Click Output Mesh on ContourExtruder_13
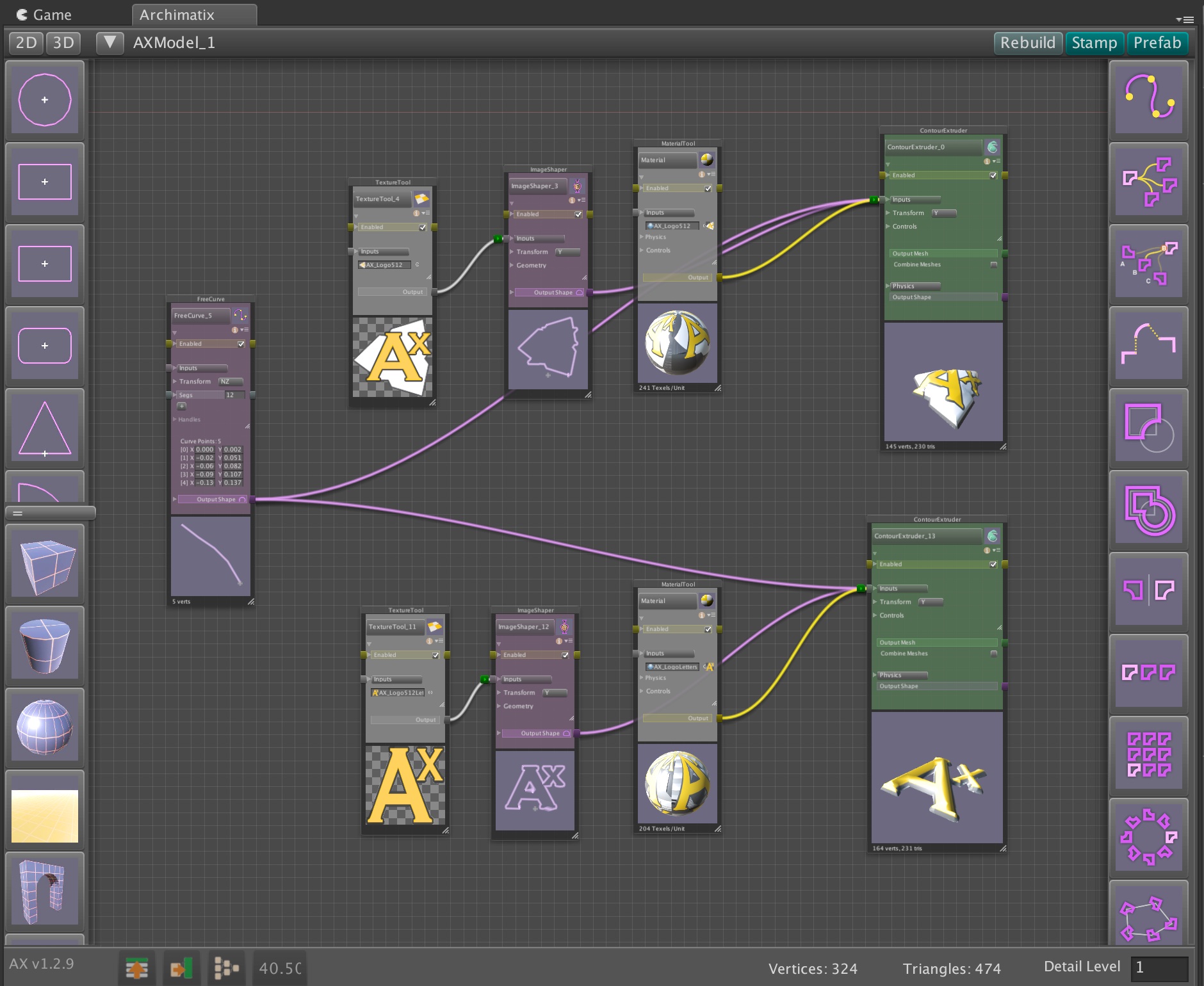This screenshot has width=1204, height=986. [937, 642]
